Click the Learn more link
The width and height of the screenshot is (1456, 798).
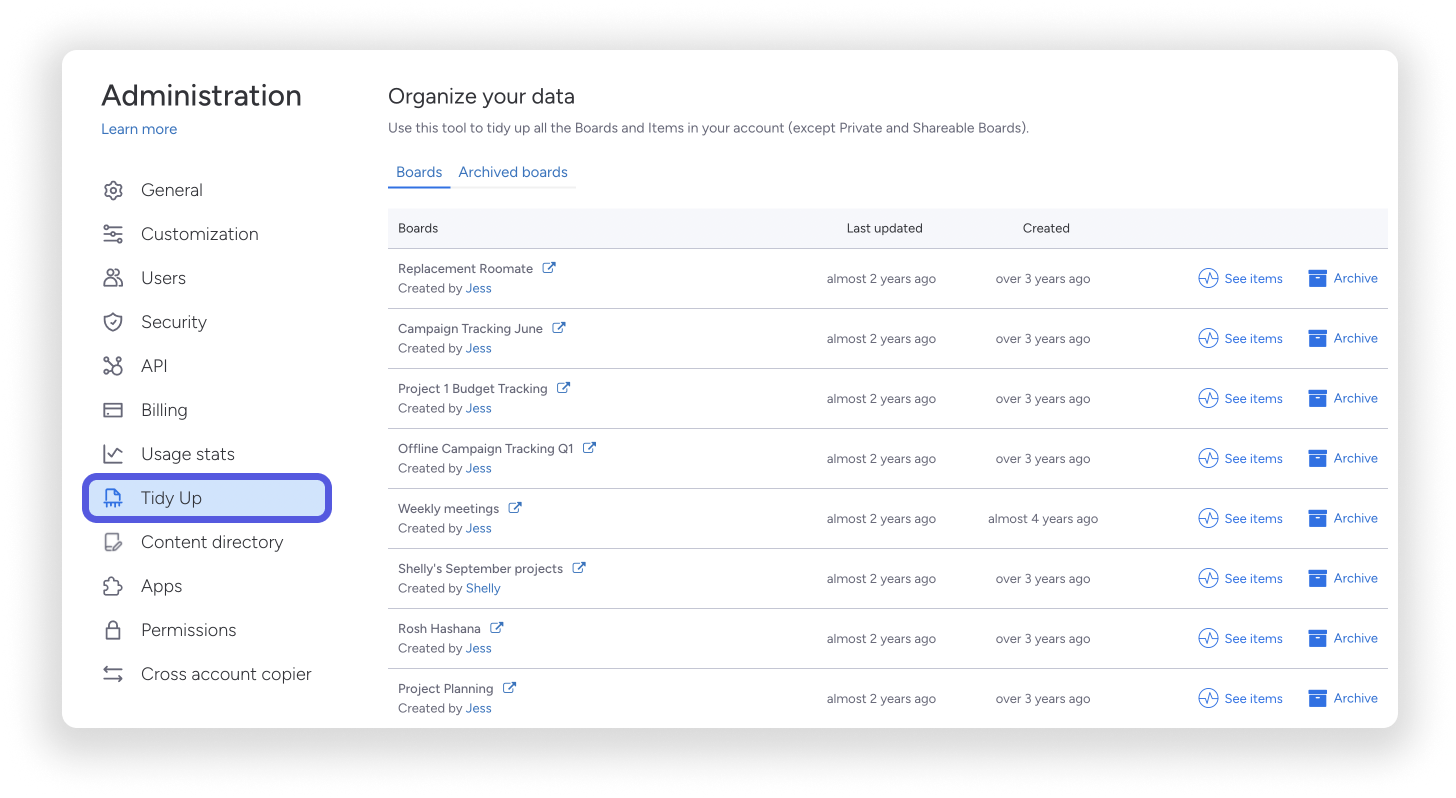pos(138,129)
